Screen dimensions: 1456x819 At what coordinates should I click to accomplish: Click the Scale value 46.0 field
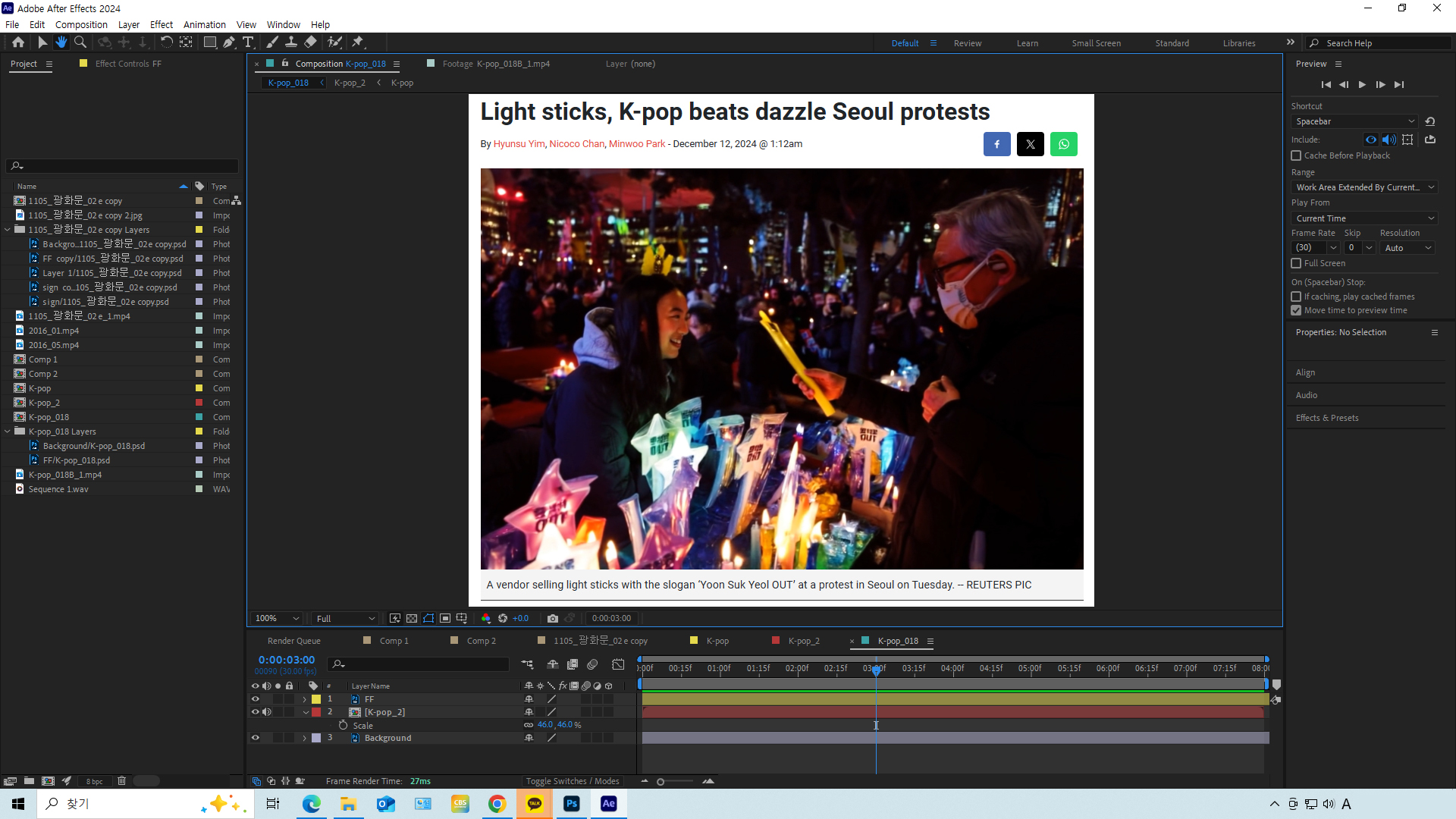pyautogui.click(x=544, y=725)
